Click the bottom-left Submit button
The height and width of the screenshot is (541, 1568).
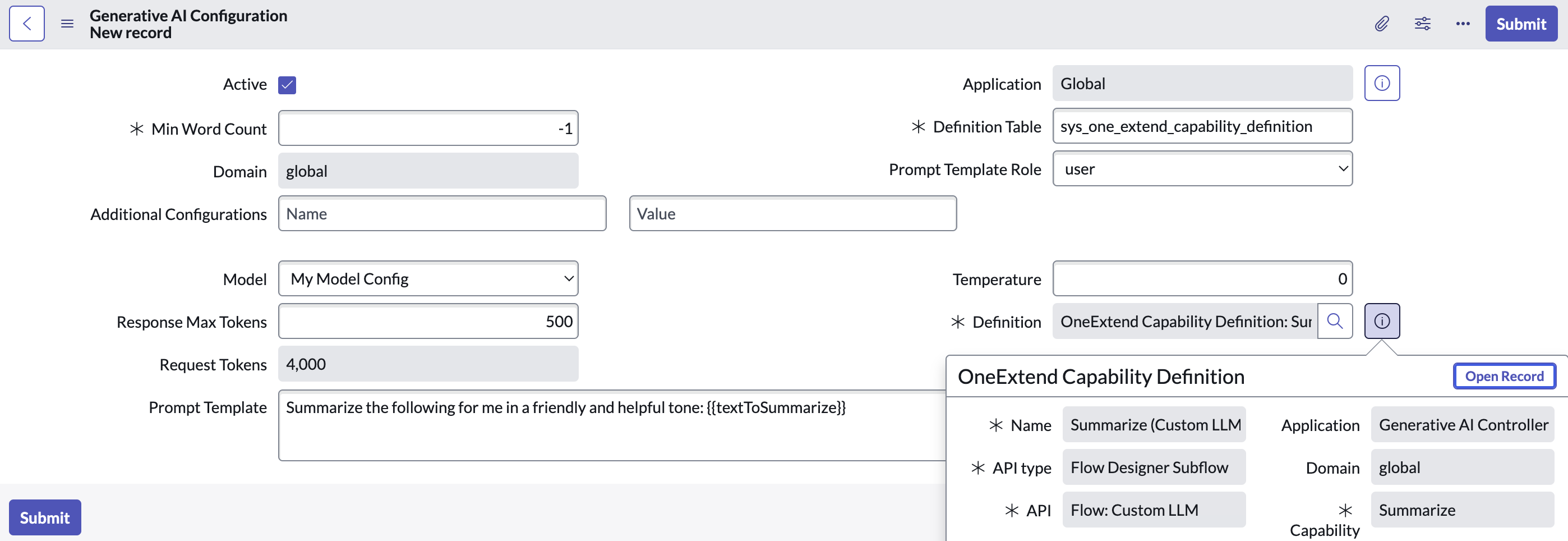coord(45,517)
